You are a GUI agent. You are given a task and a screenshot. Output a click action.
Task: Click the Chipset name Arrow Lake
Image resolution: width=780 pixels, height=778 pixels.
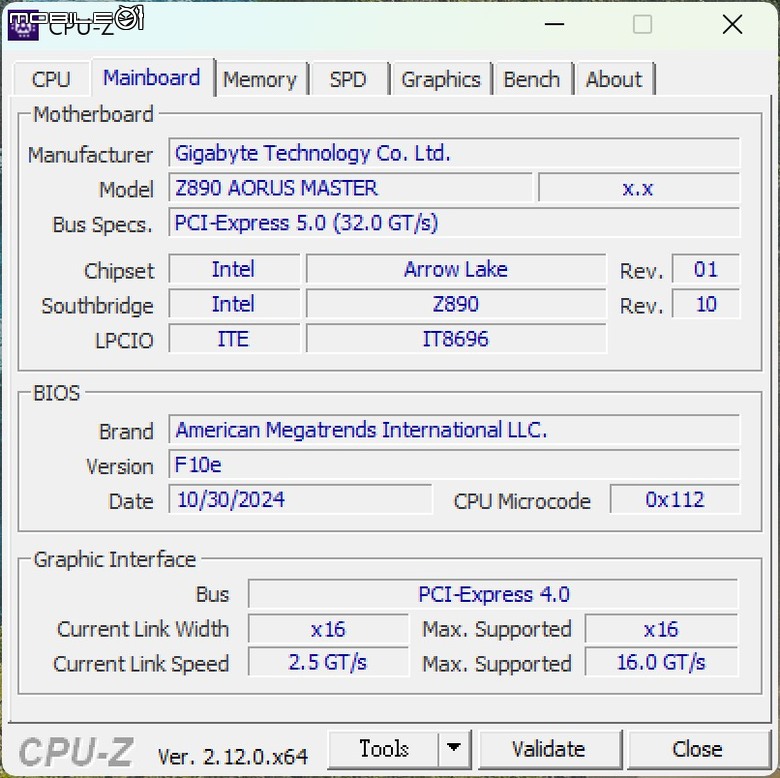click(456, 269)
